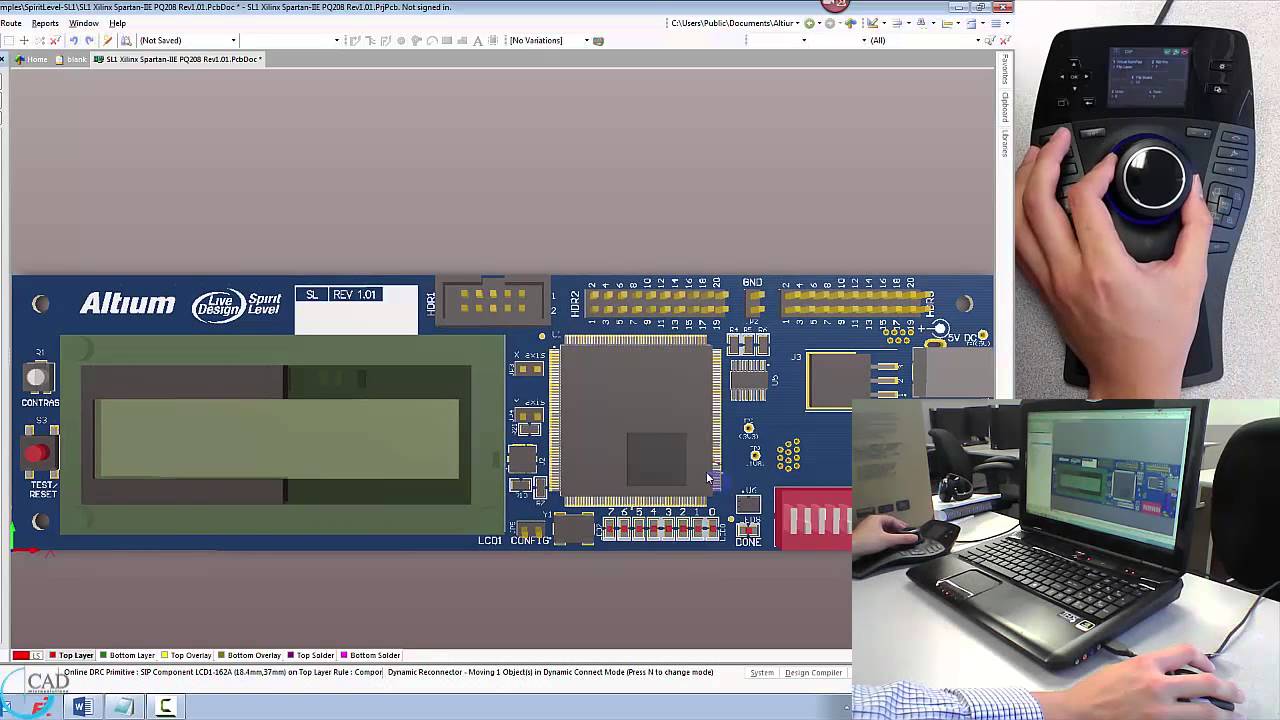Viewport: 1280px width, 720px height.
Task: Click the System status bar button
Action: (x=762, y=673)
